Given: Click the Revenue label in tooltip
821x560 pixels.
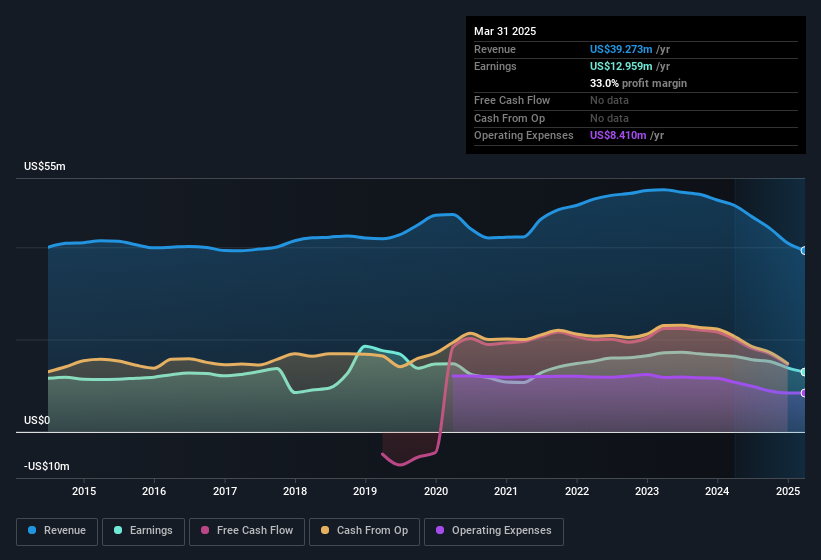Looking at the screenshot, I should [x=495, y=49].
